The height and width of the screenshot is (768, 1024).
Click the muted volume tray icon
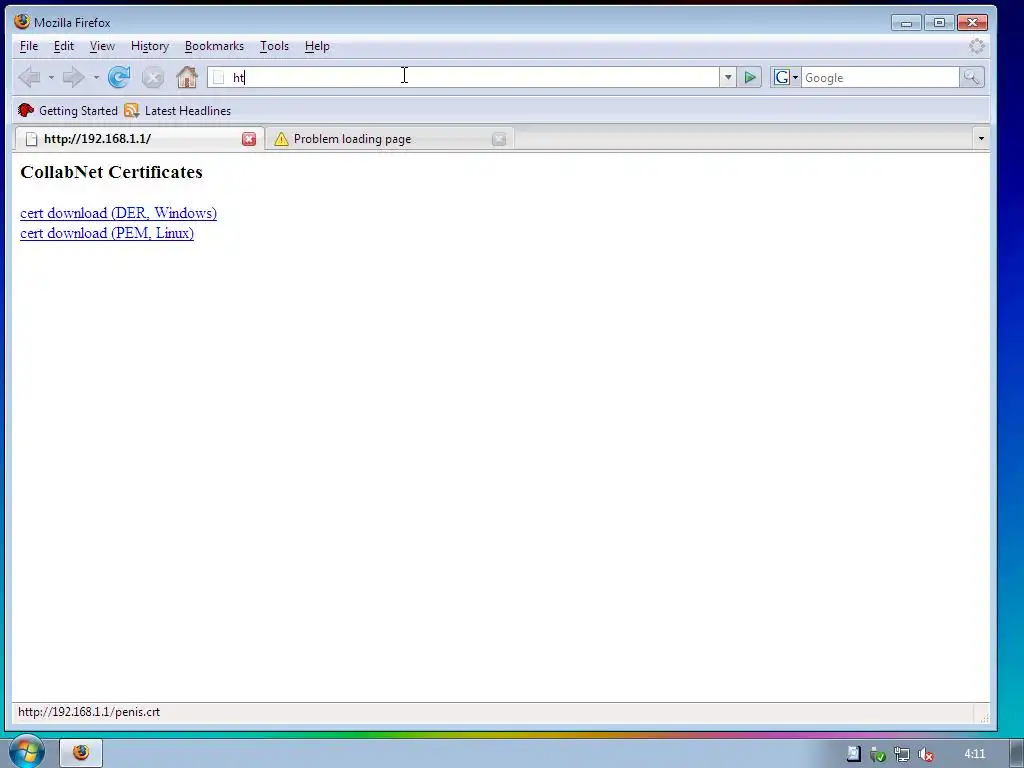tap(925, 754)
